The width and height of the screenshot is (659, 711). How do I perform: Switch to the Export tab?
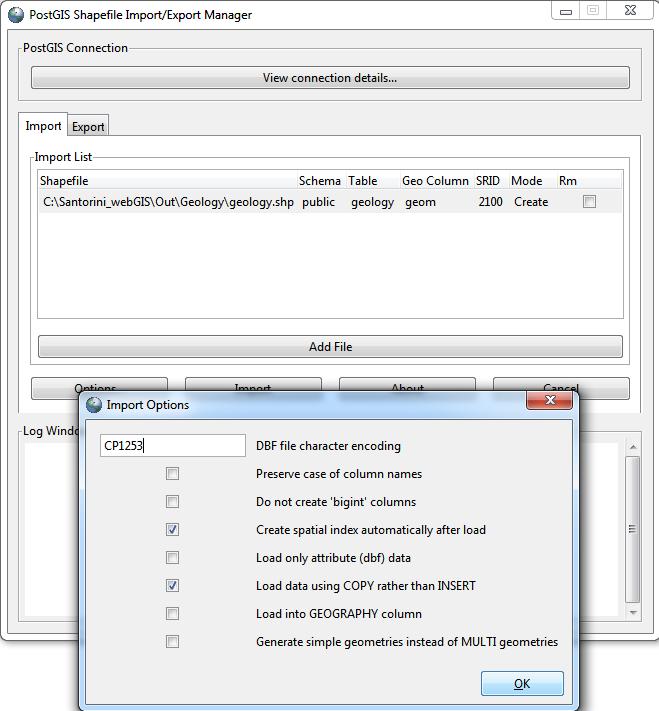[88, 127]
